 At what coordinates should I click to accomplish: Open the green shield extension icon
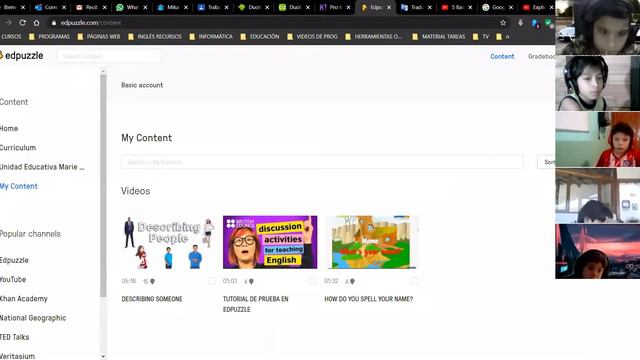(x=548, y=23)
